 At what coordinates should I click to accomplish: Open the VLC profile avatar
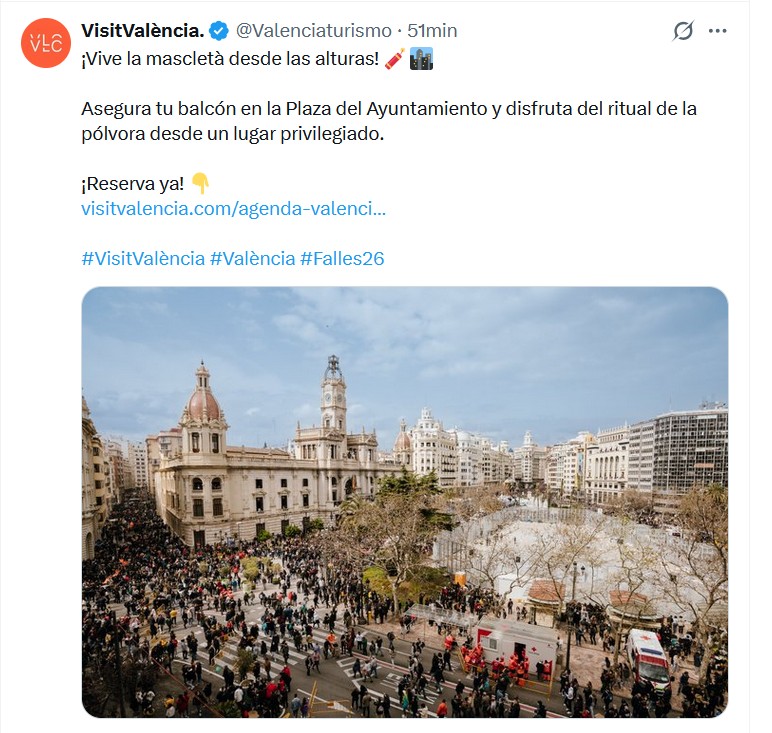(46, 43)
